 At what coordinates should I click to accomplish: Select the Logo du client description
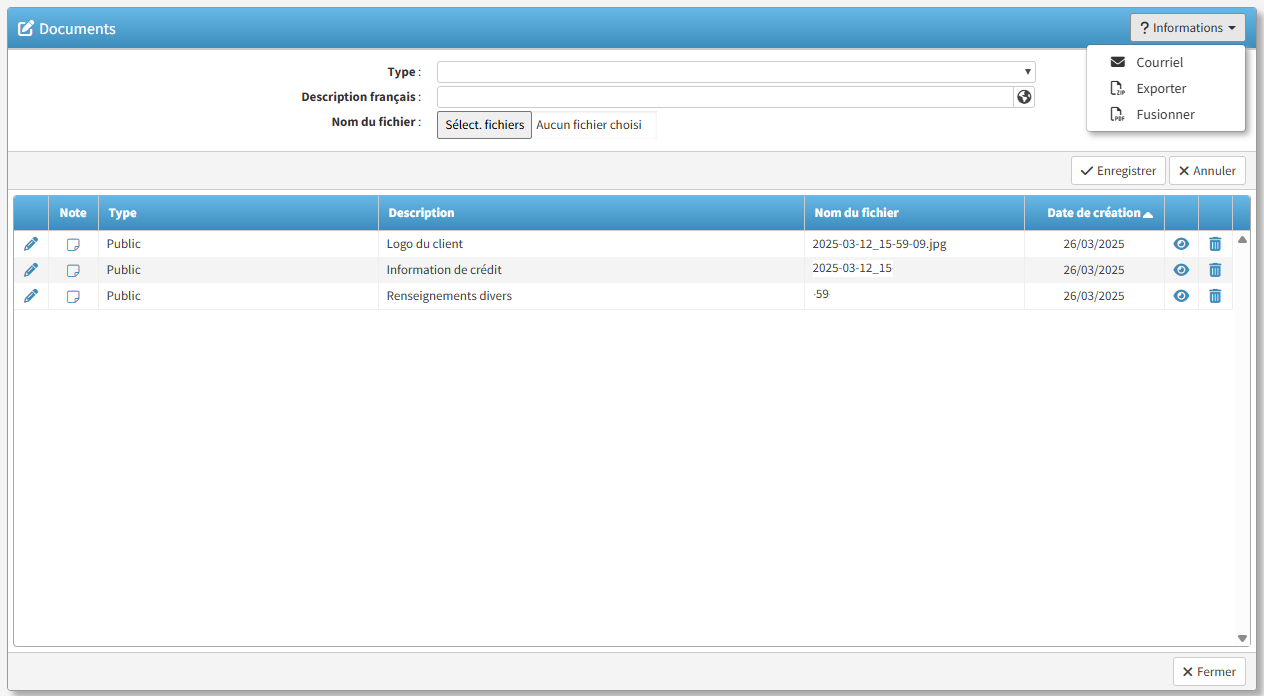pos(425,244)
